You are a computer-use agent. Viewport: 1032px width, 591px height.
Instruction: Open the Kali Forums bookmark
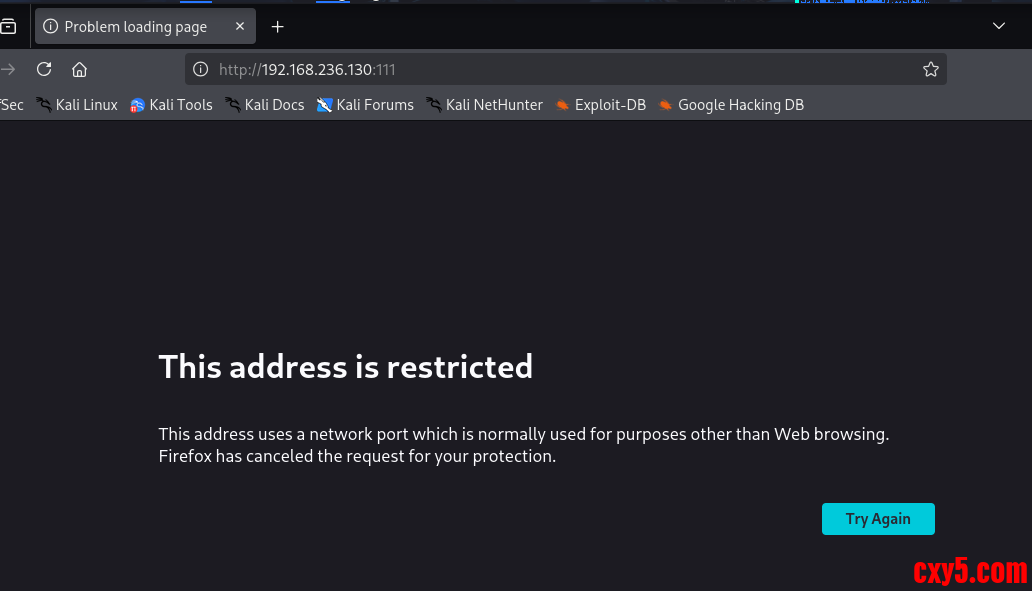click(365, 105)
